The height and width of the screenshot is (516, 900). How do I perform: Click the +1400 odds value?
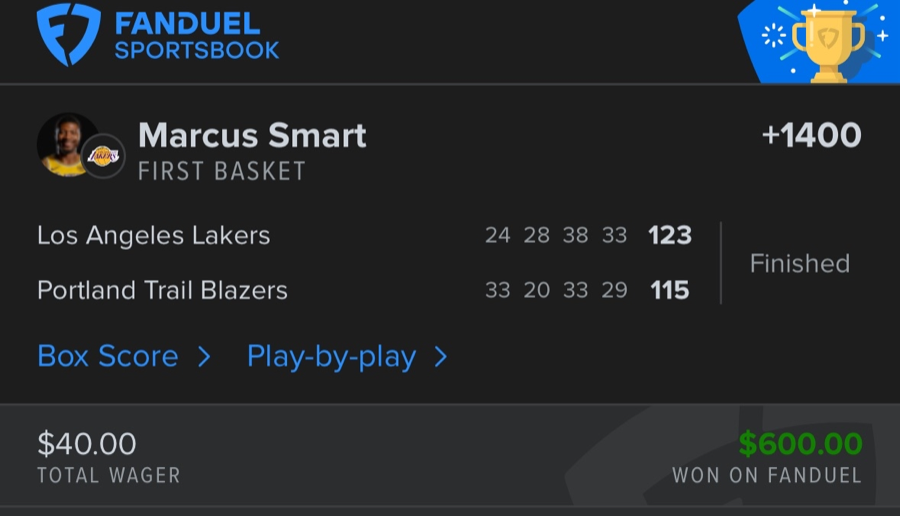coord(811,136)
